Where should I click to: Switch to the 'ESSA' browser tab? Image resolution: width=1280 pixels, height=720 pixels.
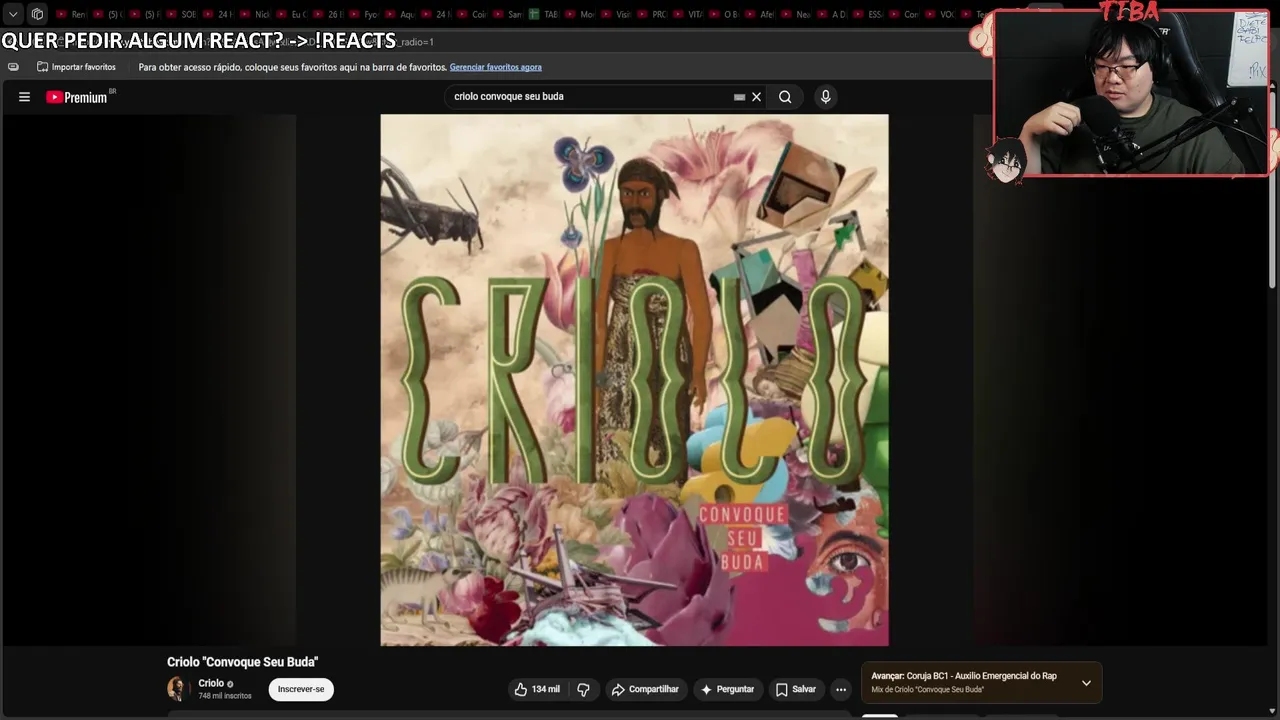[x=869, y=14]
